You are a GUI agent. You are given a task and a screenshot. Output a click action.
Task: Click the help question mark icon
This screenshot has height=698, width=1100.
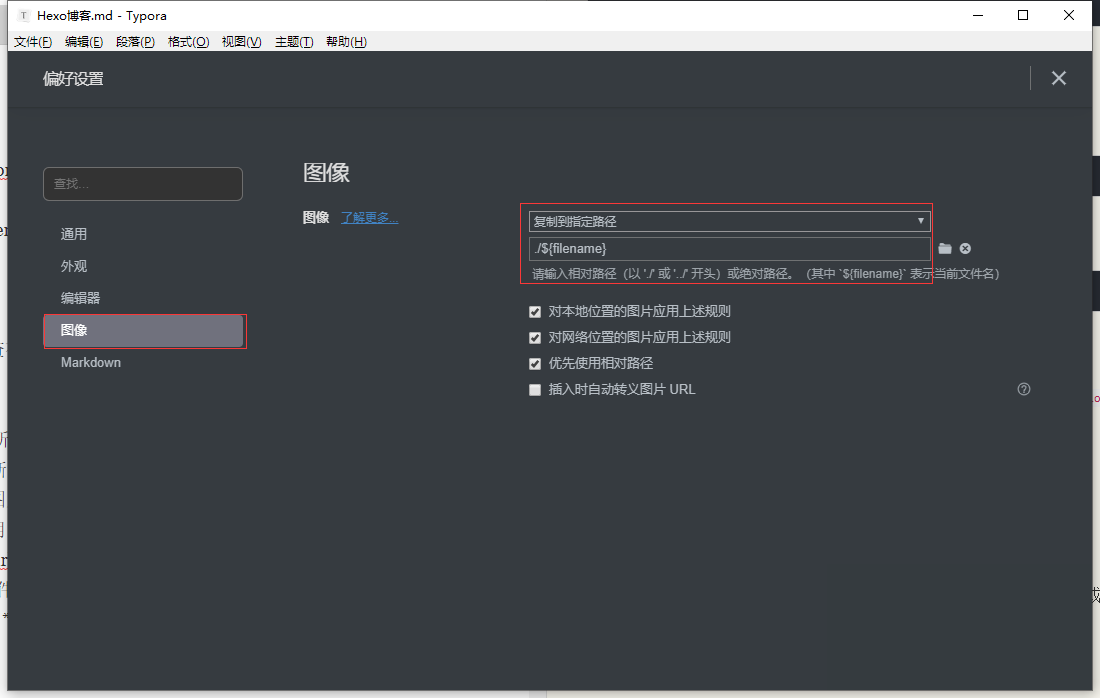1023,389
